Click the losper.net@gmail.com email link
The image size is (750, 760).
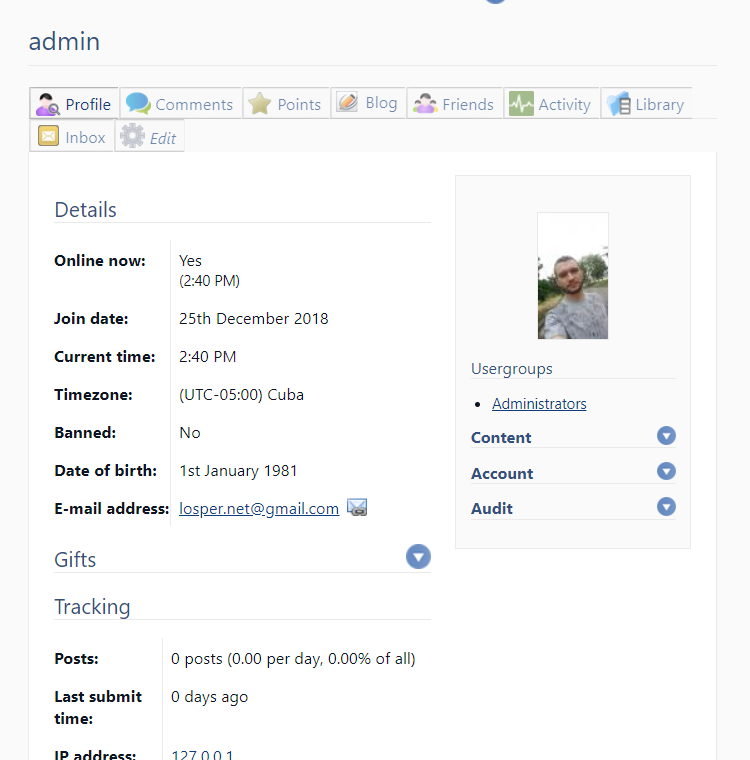(x=259, y=509)
